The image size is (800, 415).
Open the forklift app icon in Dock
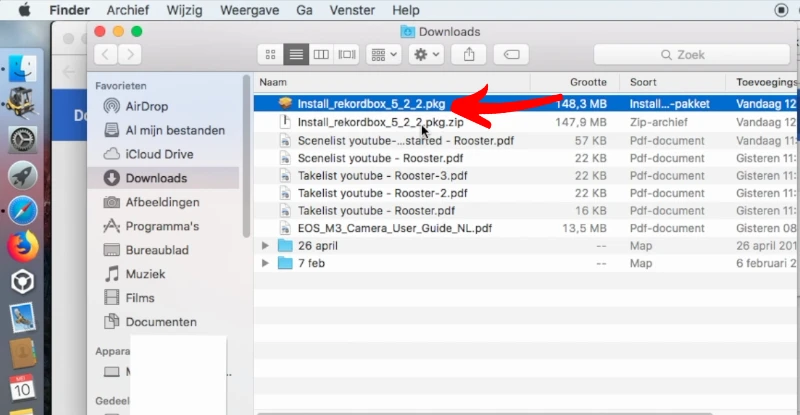click(20, 103)
